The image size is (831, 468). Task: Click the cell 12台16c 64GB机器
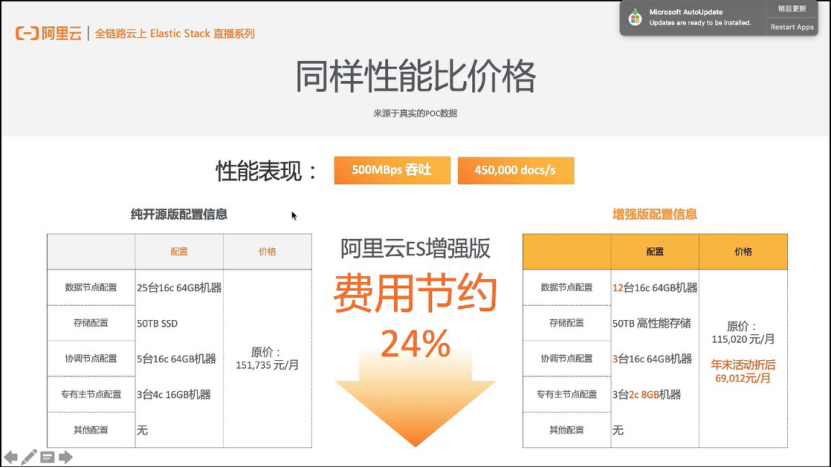[x=655, y=288]
